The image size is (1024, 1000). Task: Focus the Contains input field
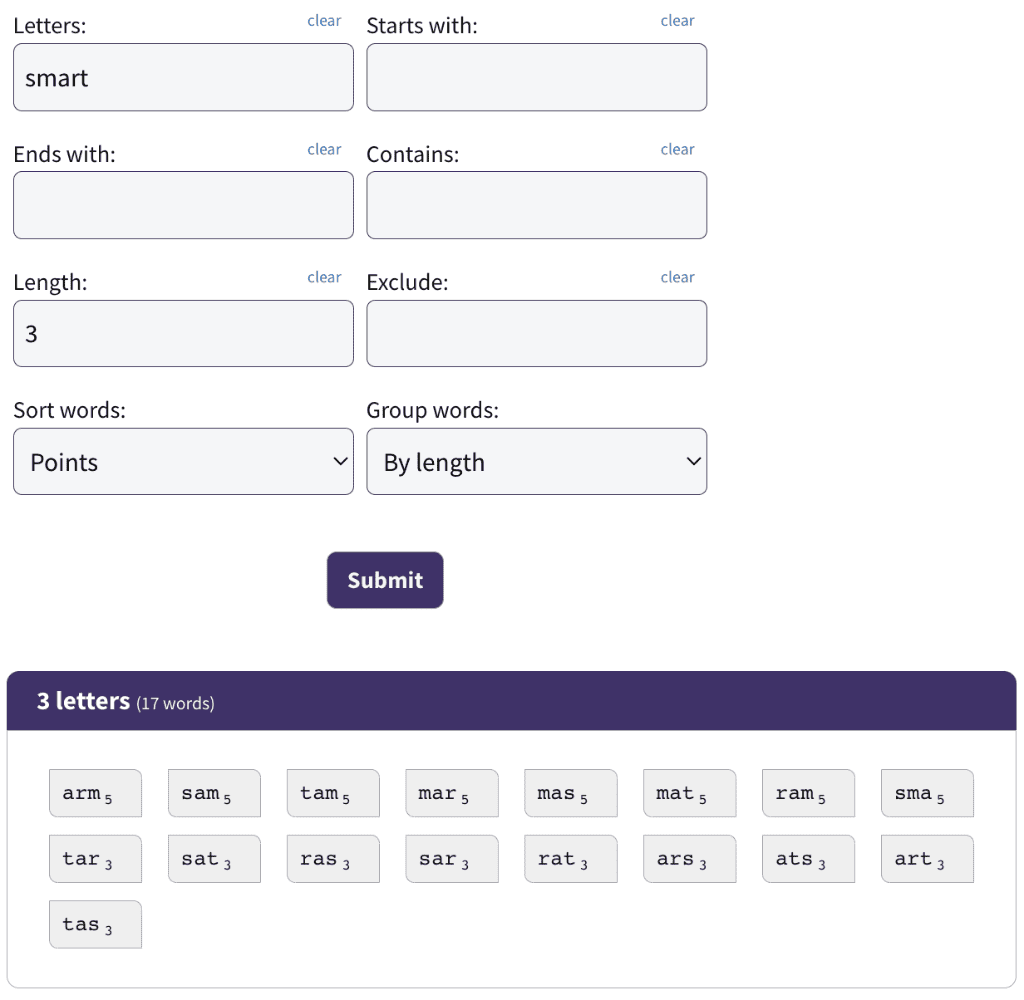point(536,205)
